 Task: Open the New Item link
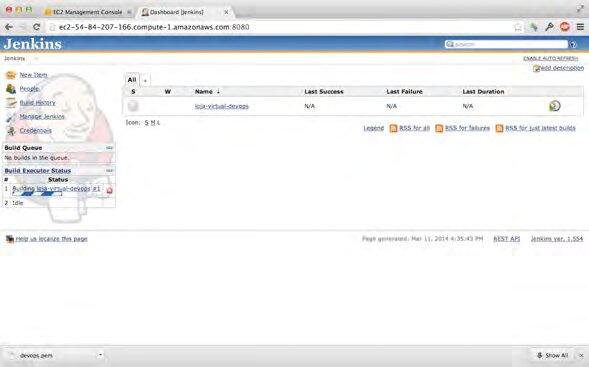coord(33,75)
